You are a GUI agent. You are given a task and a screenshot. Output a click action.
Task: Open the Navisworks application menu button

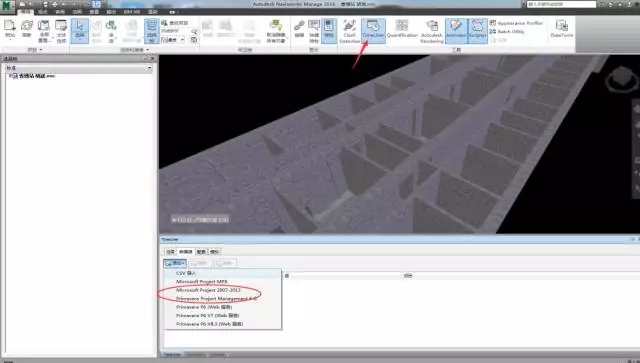7,6
